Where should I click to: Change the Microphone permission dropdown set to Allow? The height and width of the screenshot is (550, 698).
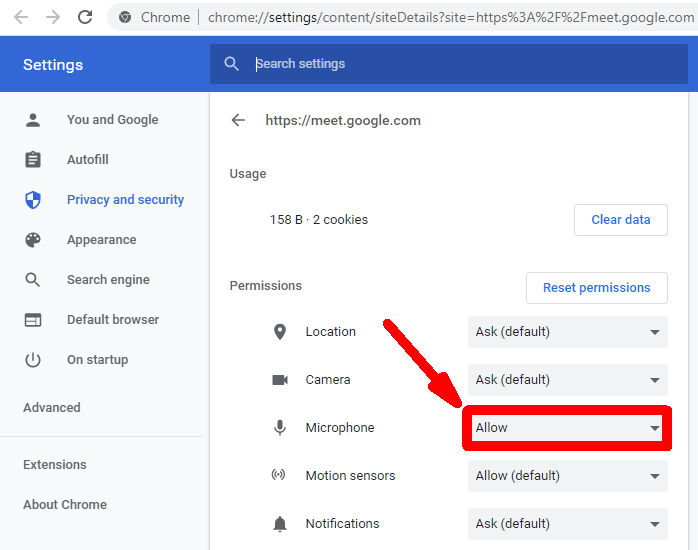[x=567, y=428]
